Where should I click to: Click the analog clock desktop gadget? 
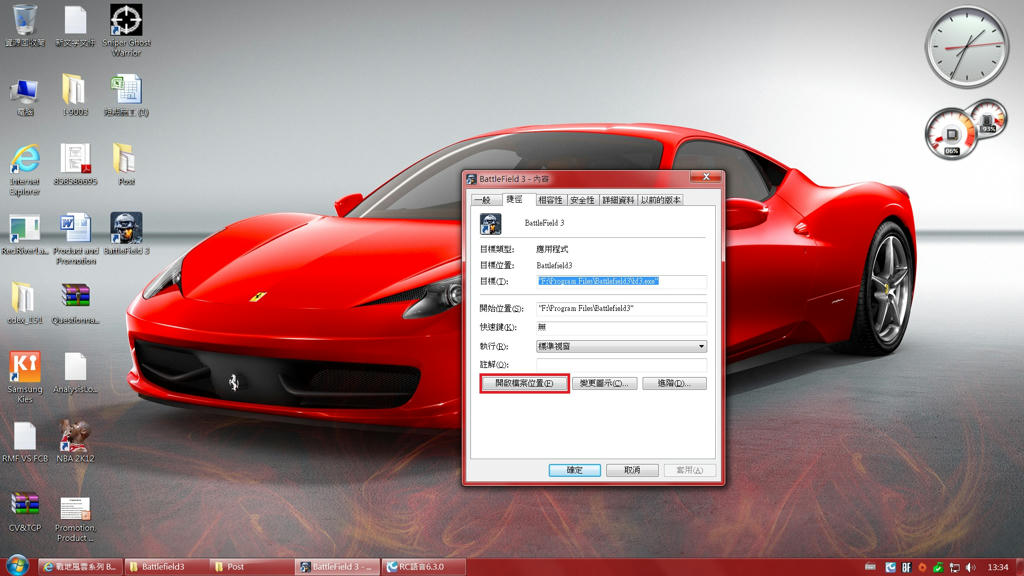pyautogui.click(x=967, y=47)
